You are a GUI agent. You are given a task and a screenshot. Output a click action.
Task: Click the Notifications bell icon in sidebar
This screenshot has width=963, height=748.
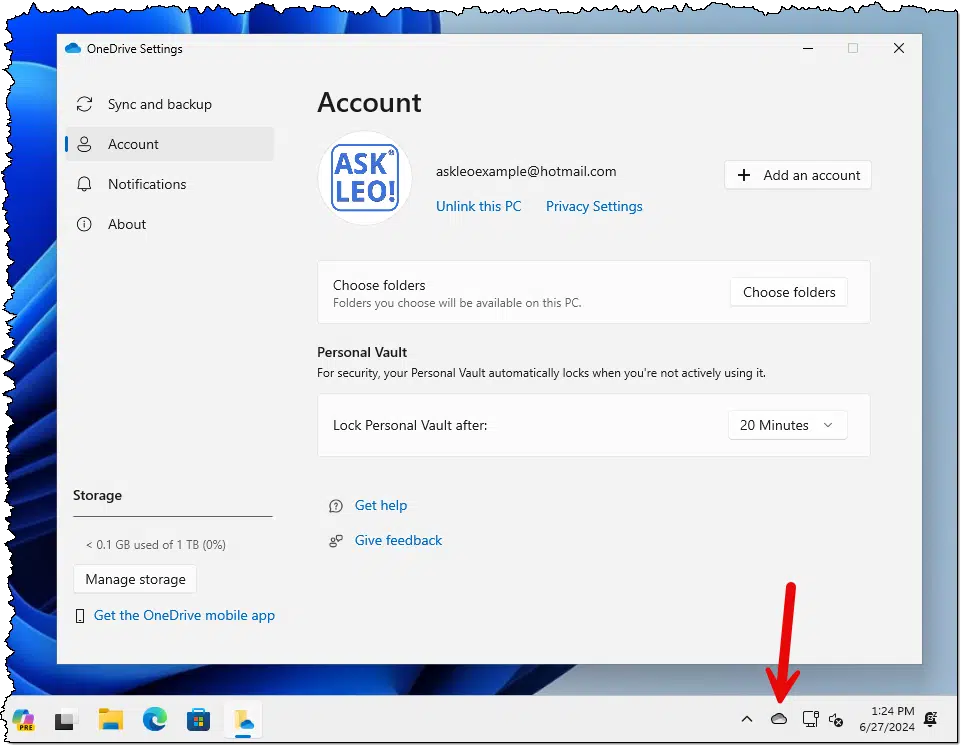point(84,184)
